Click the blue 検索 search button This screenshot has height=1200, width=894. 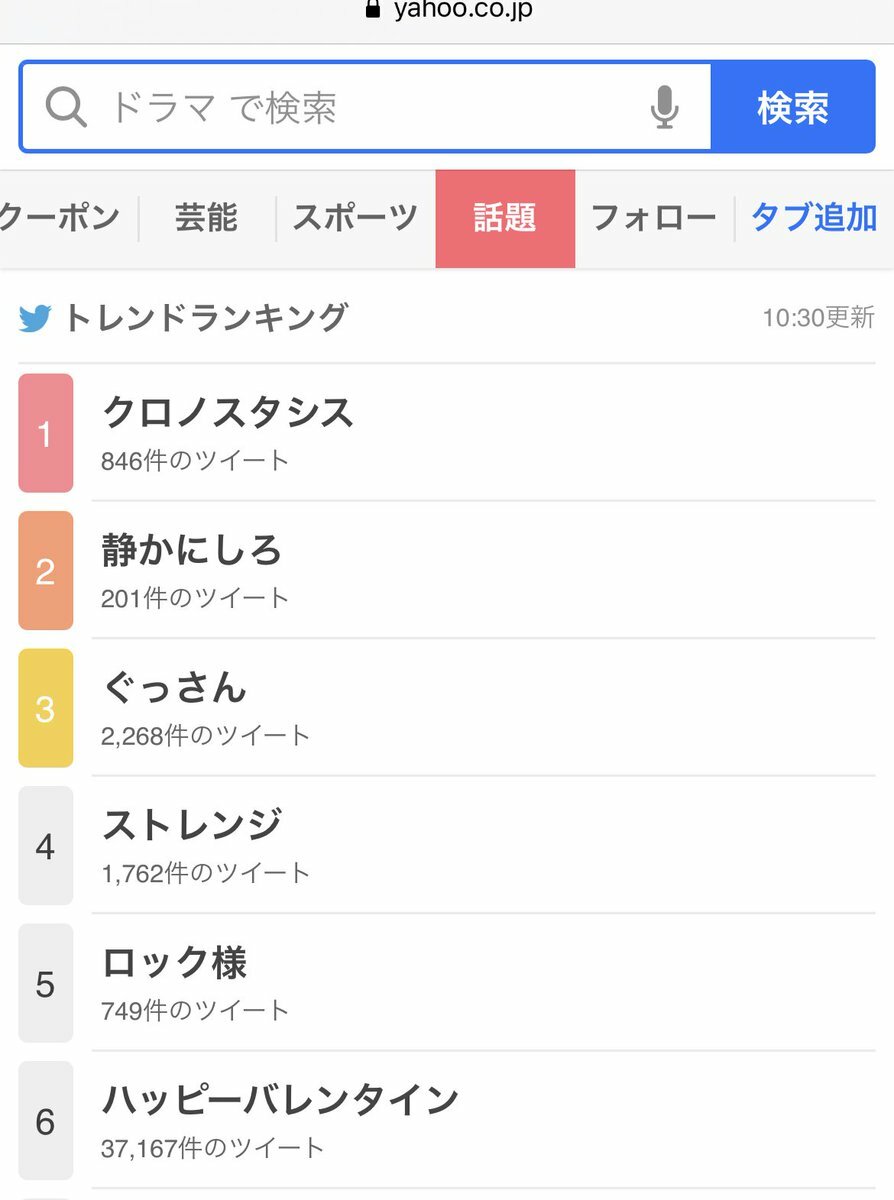[x=793, y=107]
